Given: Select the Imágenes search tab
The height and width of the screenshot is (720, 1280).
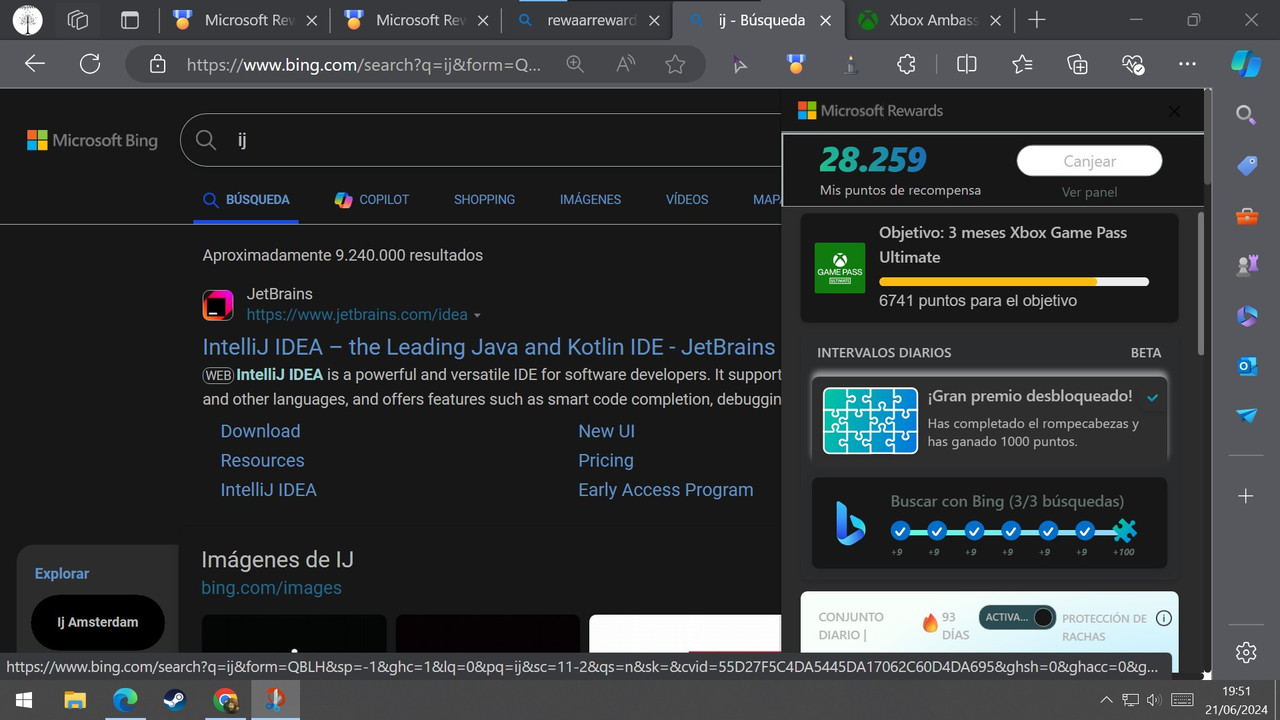Looking at the screenshot, I should pyautogui.click(x=590, y=199).
